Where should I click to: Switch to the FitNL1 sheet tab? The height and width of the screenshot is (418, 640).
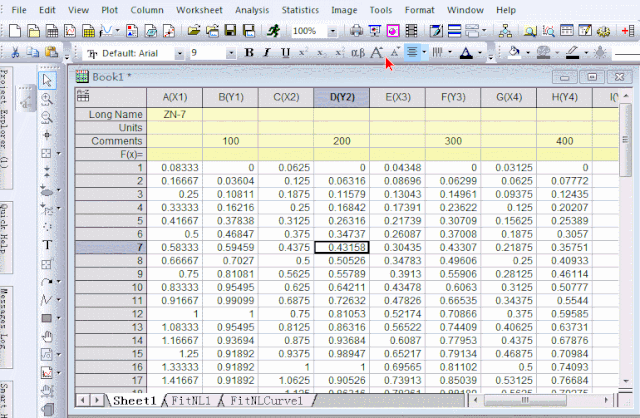192,400
